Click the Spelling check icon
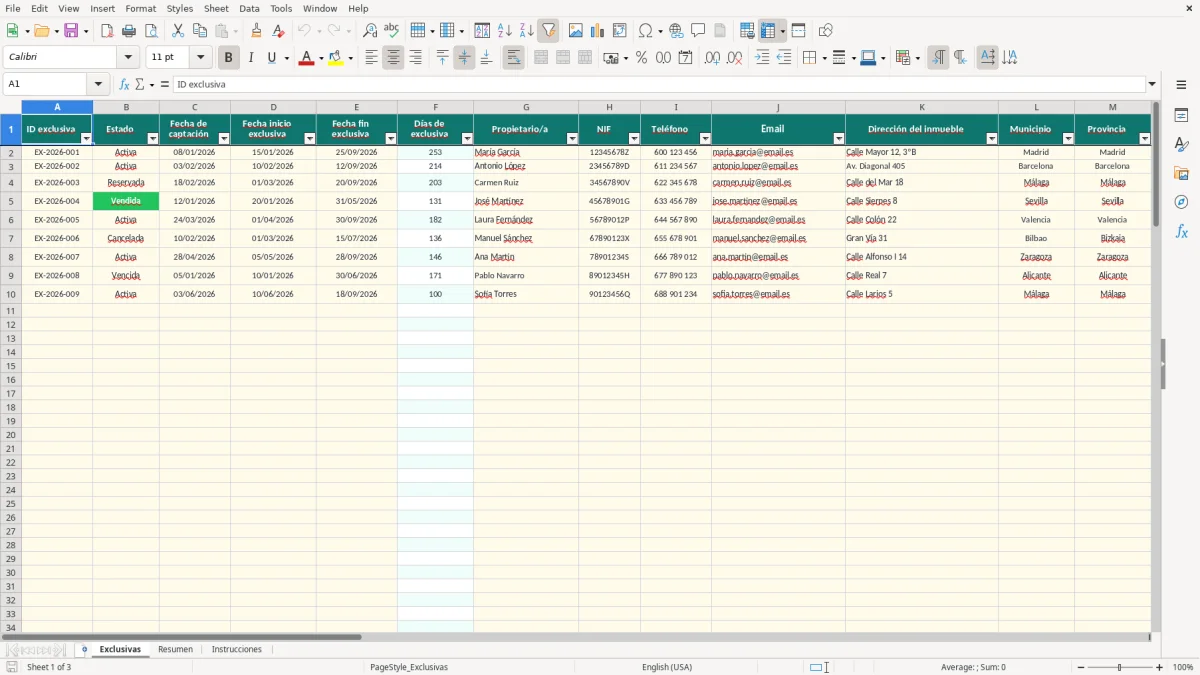1200x675 pixels. (x=392, y=31)
